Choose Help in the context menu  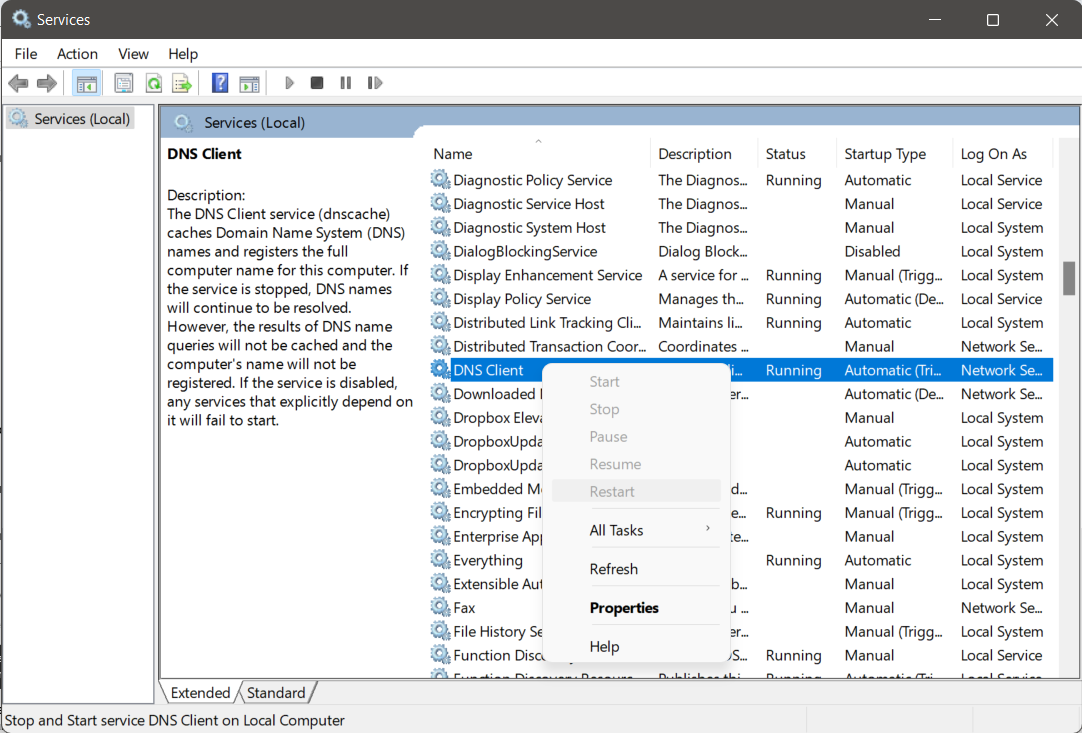coord(636,647)
